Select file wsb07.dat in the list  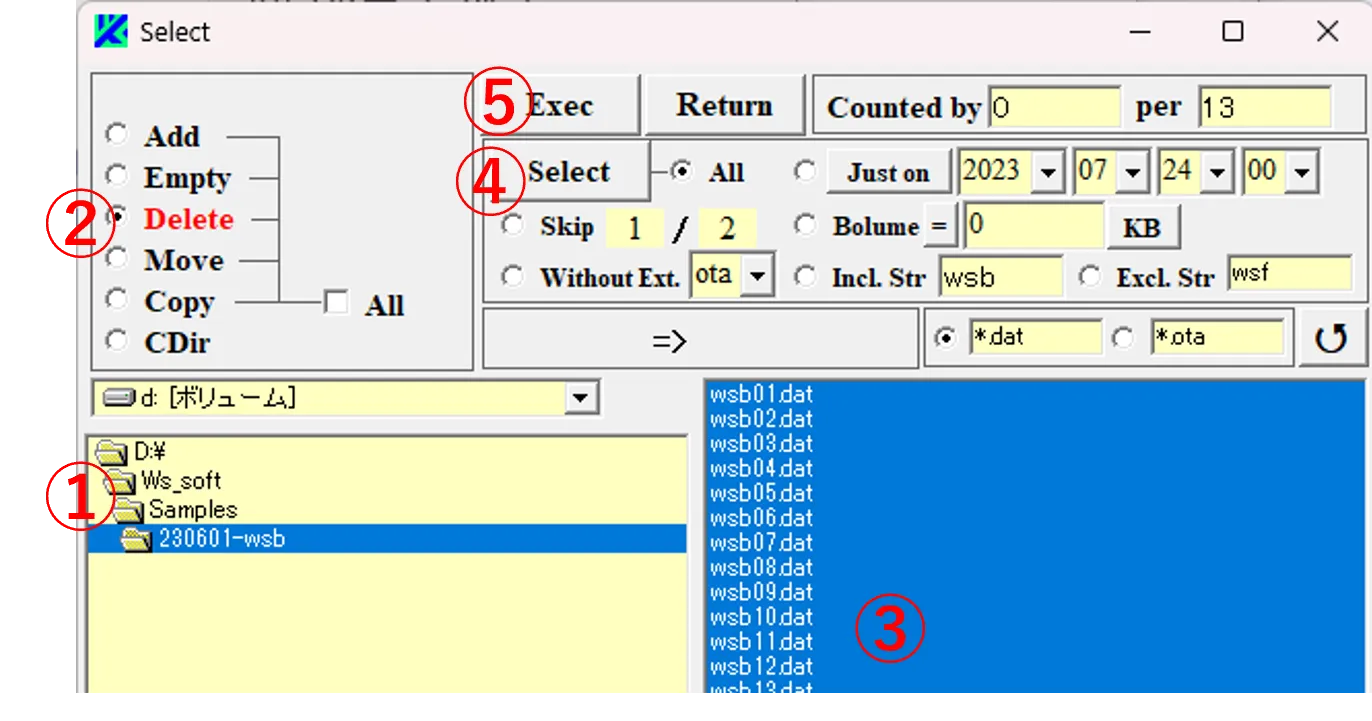tap(1034, 542)
